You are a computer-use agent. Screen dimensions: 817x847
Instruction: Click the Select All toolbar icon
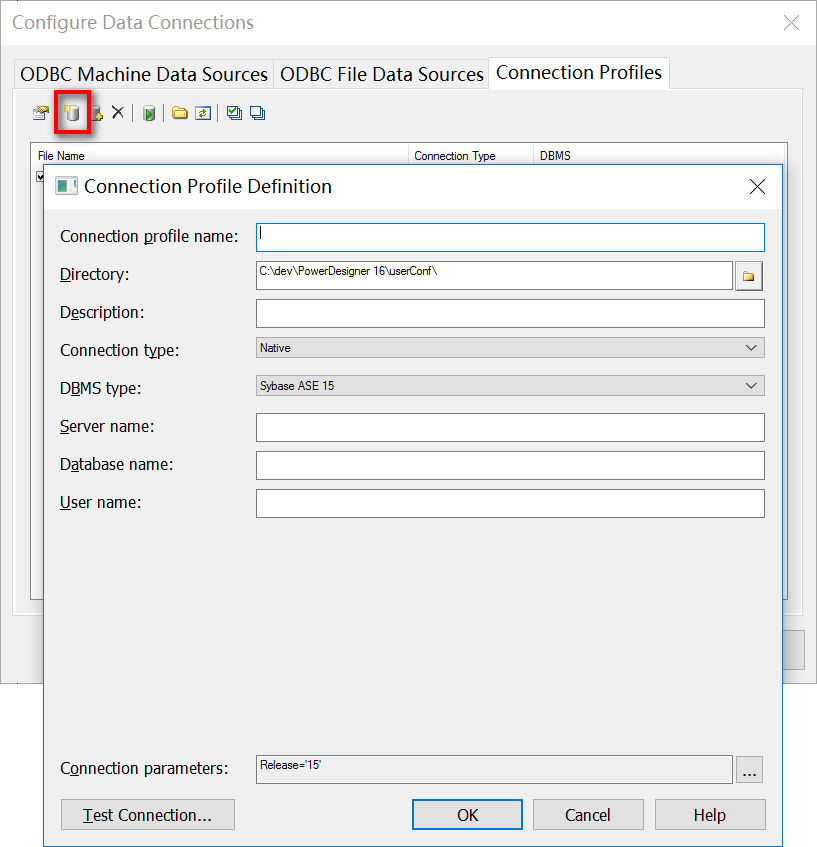click(234, 113)
